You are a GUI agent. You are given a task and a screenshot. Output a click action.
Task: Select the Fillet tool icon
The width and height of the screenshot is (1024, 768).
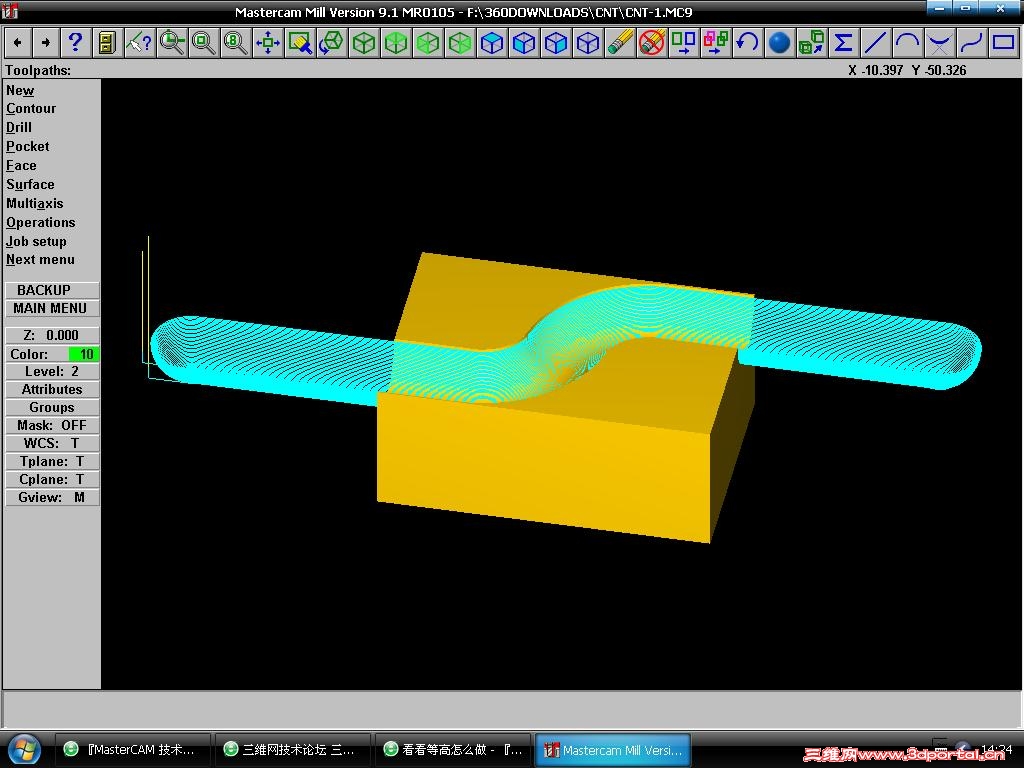939,43
